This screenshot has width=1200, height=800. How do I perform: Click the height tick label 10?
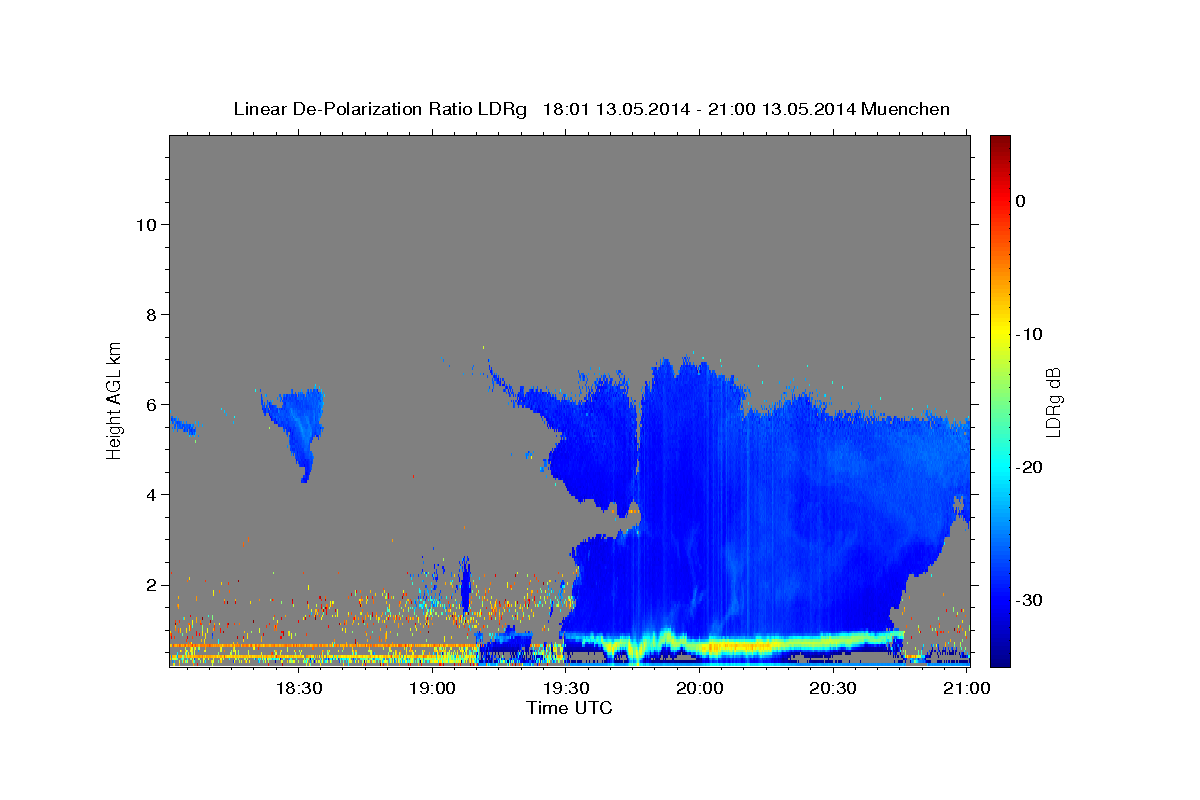coord(145,224)
